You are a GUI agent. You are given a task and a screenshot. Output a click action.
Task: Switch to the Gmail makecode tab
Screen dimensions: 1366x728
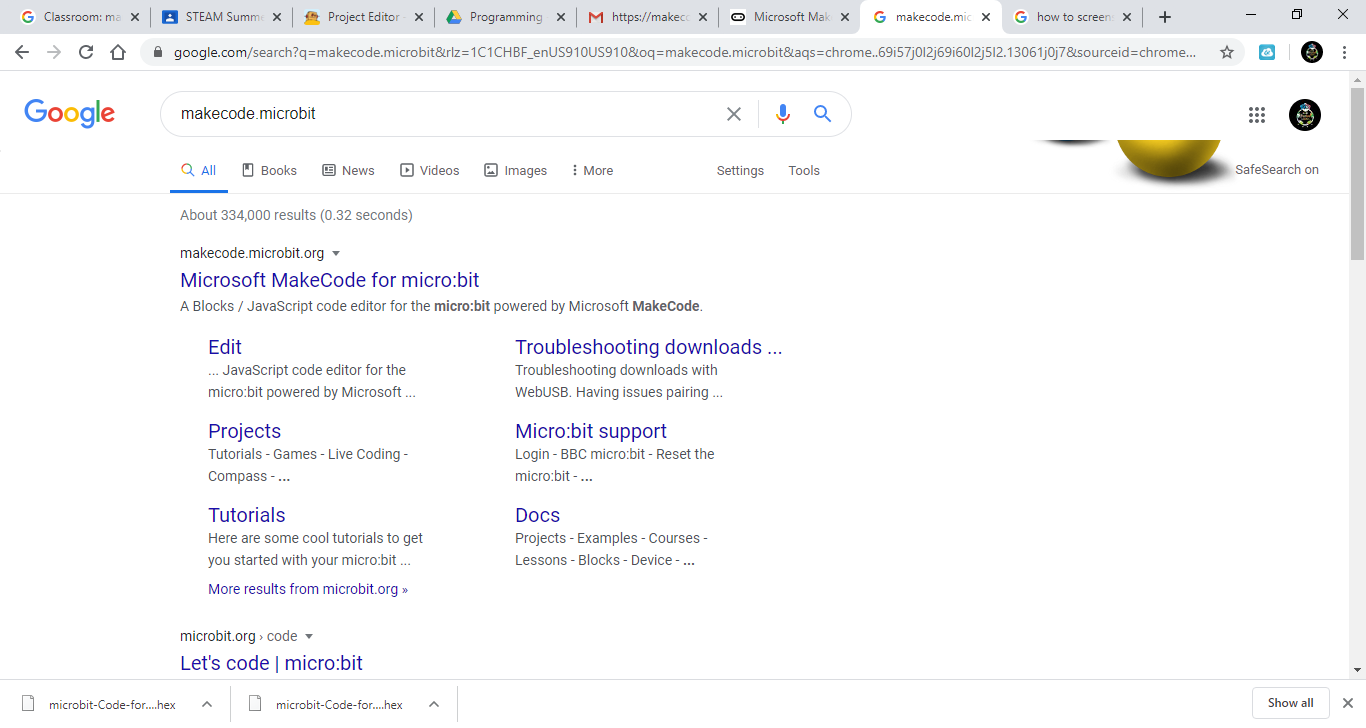(x=647, y=17)
